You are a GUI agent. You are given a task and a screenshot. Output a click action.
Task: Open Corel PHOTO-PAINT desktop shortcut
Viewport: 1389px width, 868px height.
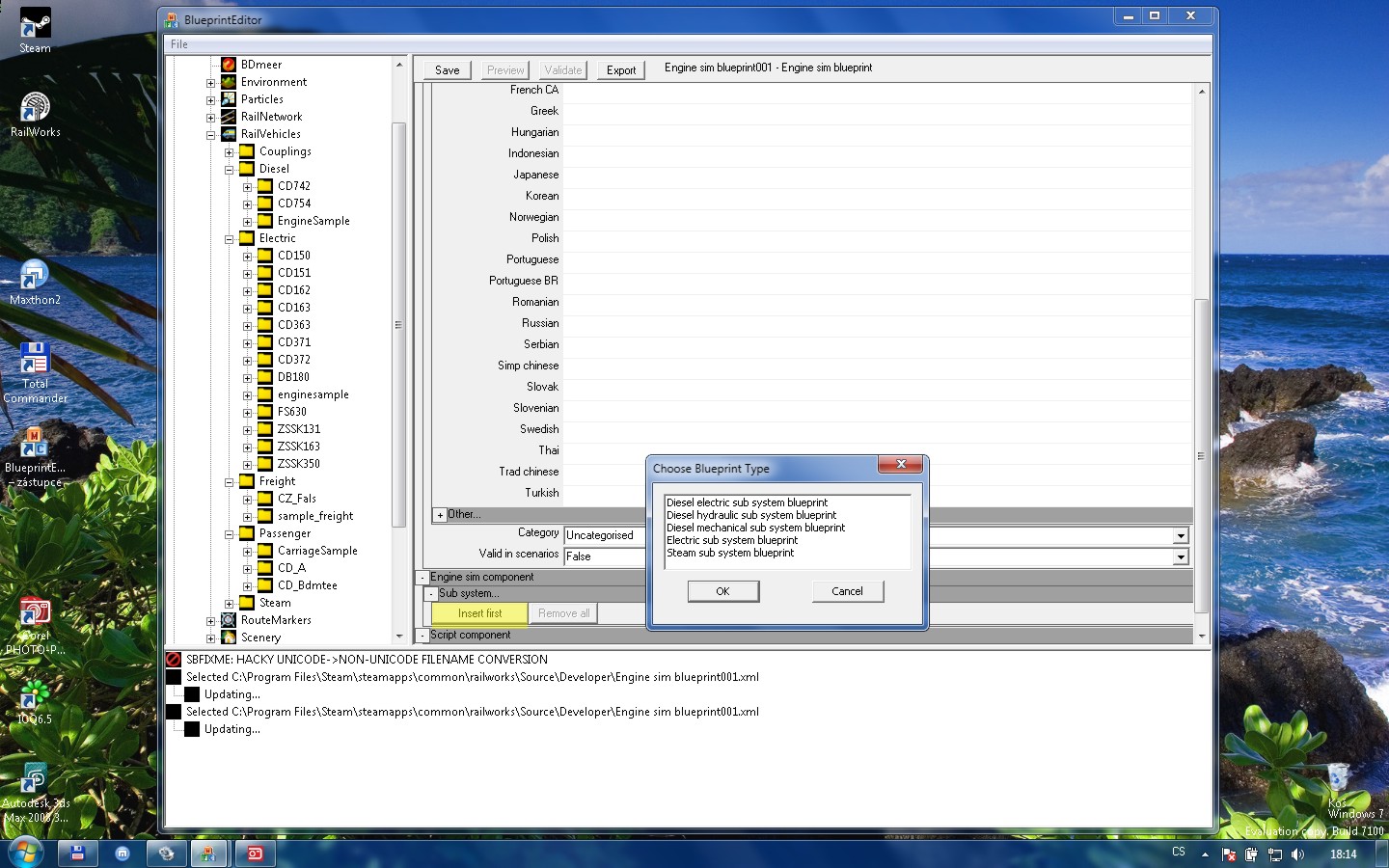coord(35,625)
